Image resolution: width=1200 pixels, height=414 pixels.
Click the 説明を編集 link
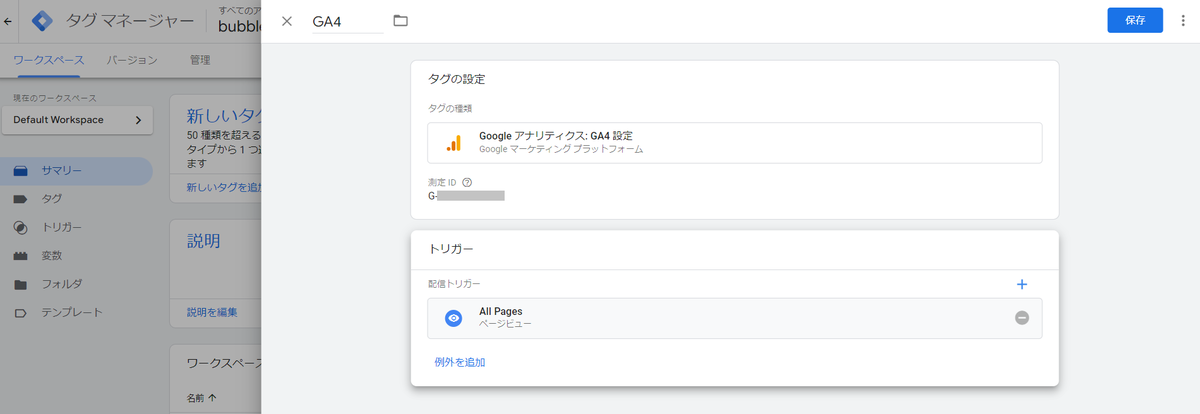coord(212,312)
